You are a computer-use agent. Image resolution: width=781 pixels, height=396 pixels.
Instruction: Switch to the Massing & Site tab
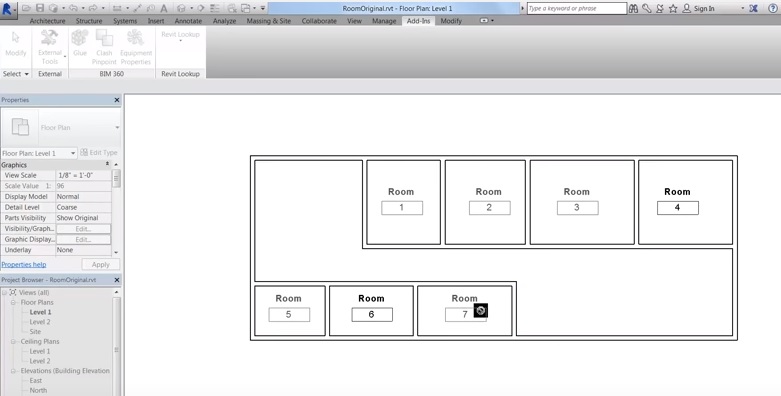click(x=268, y=21)
